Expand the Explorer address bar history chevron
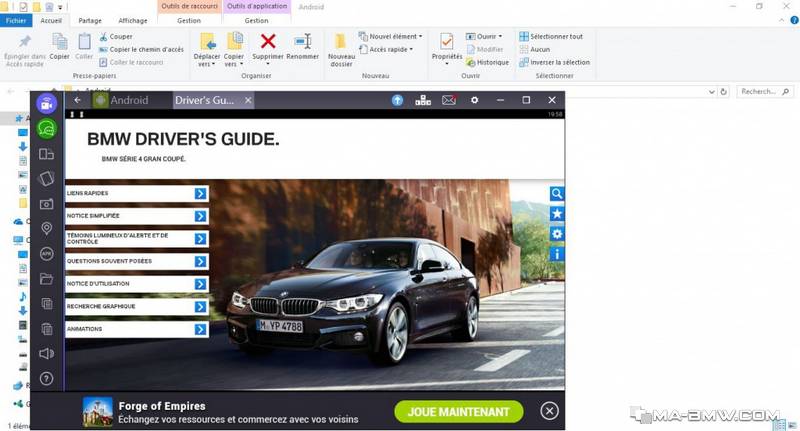Viewport: 800px width, 431px height. 712,92
